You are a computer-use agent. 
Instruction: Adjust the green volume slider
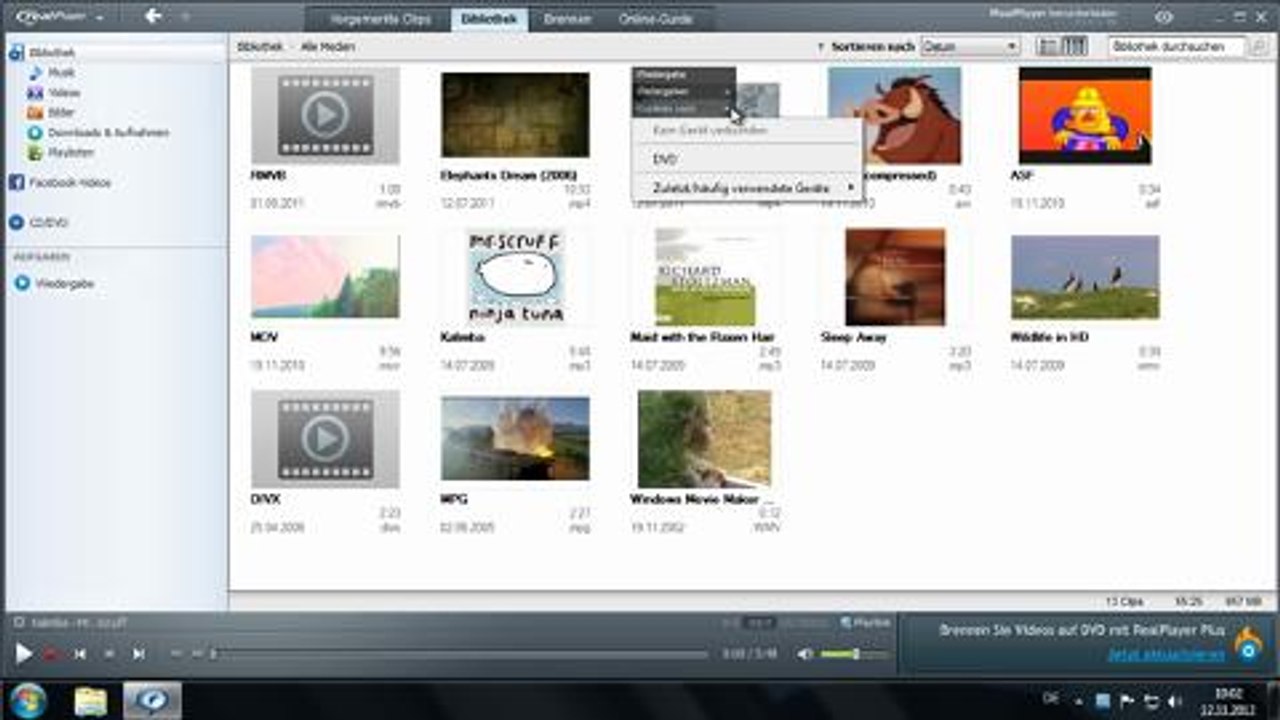tap(853, 654)
